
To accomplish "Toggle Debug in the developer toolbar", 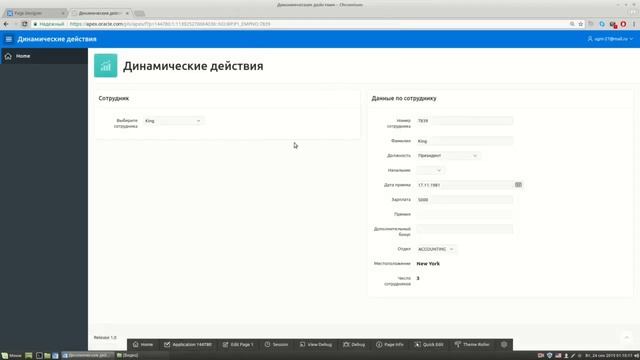I will point(354,344).
